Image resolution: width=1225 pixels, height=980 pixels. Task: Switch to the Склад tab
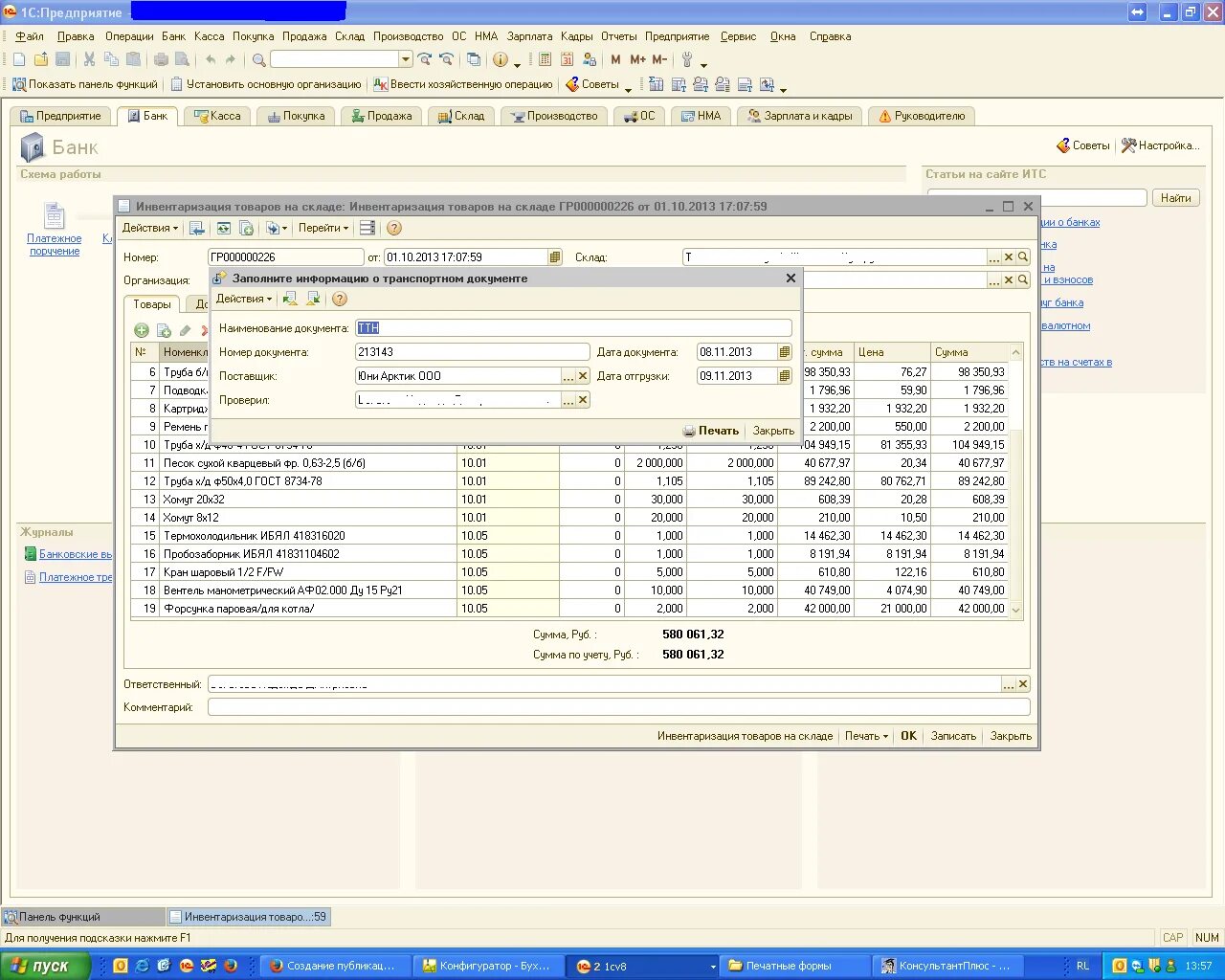(x=461, y=116)
